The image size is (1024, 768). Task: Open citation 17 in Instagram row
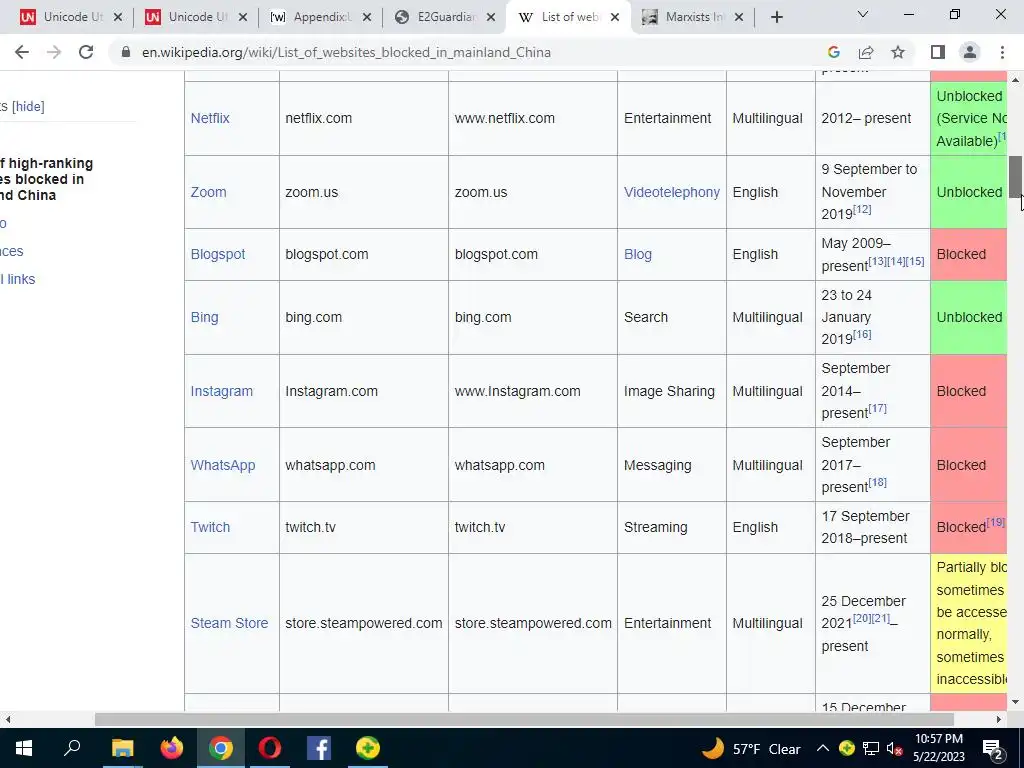click(878, 408)
